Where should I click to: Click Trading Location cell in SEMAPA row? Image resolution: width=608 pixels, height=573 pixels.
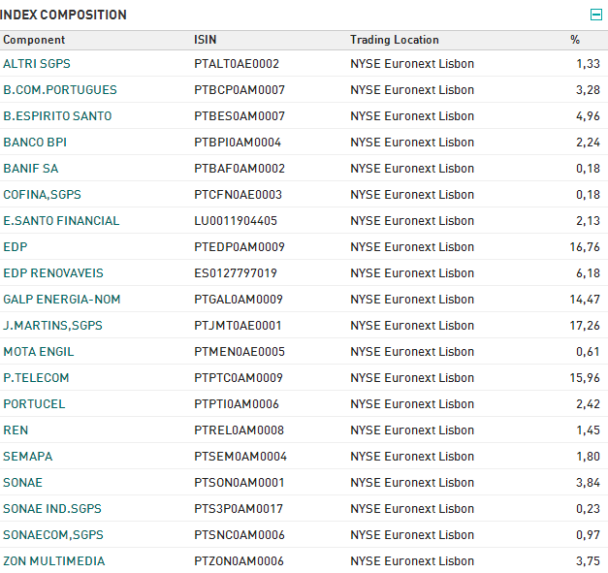pyautogui.click(x=412, y=456)
